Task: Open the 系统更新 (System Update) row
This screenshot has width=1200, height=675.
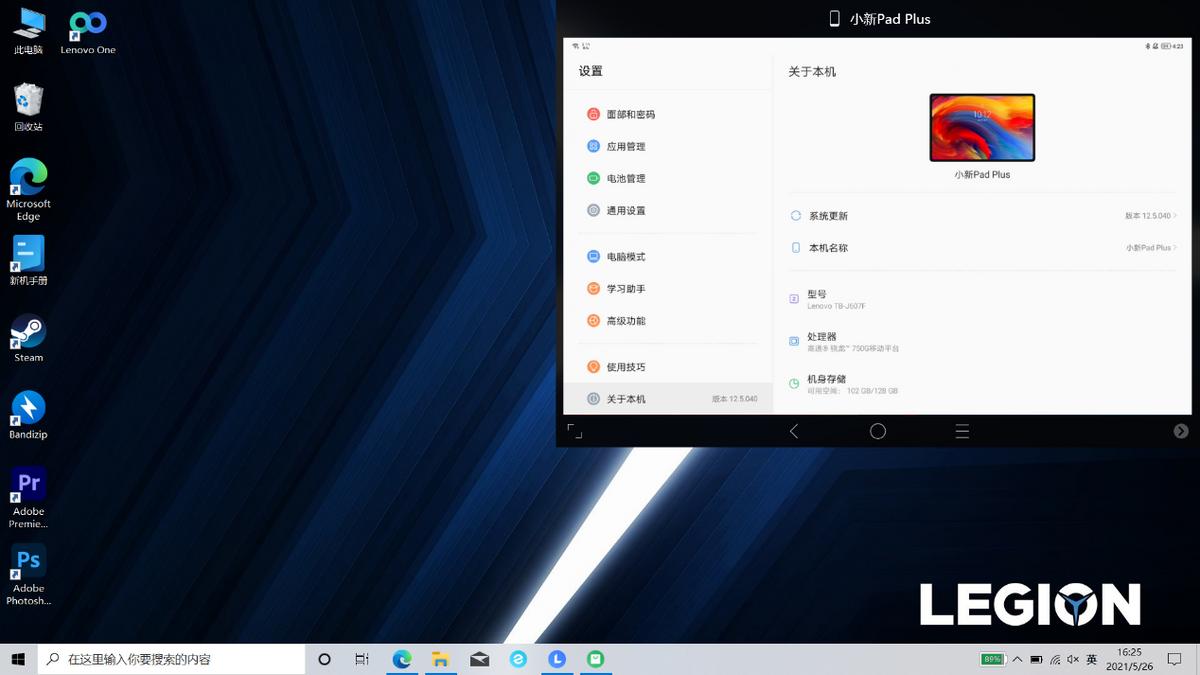Action: click(980, 215)
